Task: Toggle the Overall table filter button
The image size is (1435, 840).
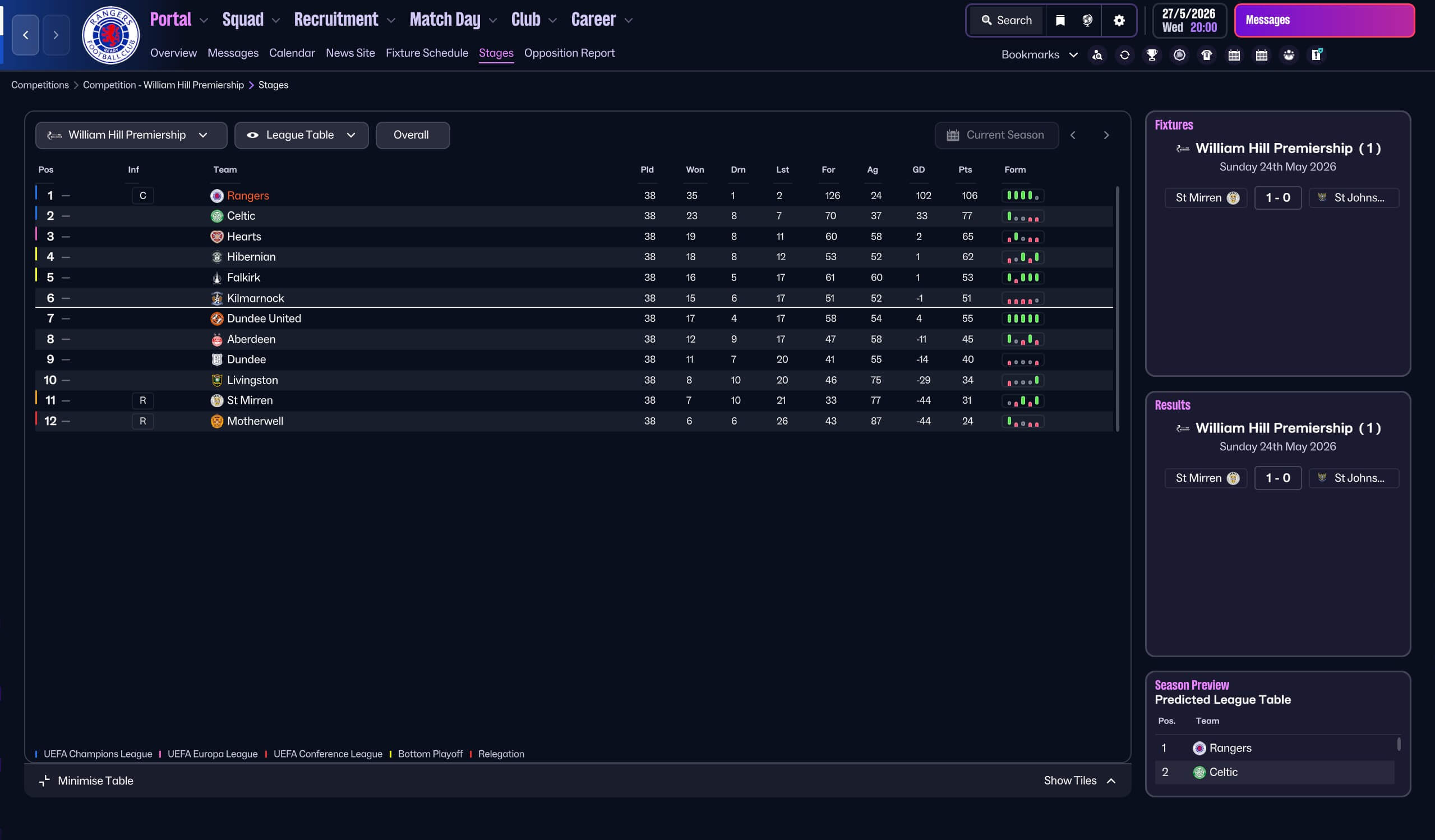Action: (412, 135)
